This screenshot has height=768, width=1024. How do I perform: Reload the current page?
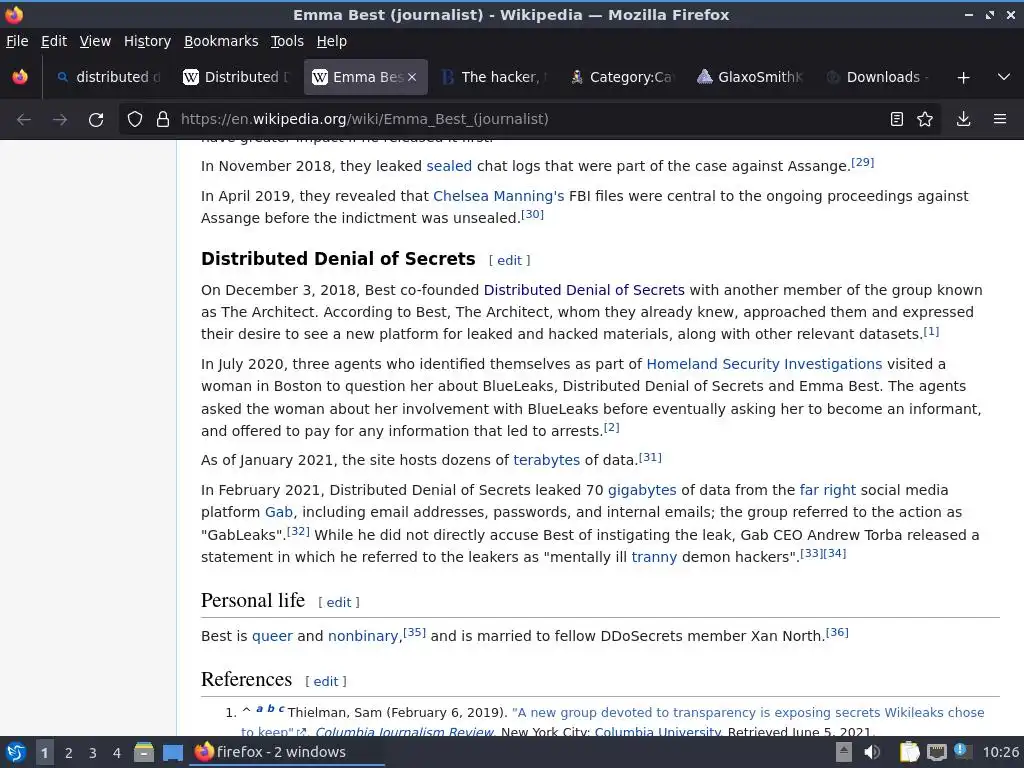tap(96, 119)
